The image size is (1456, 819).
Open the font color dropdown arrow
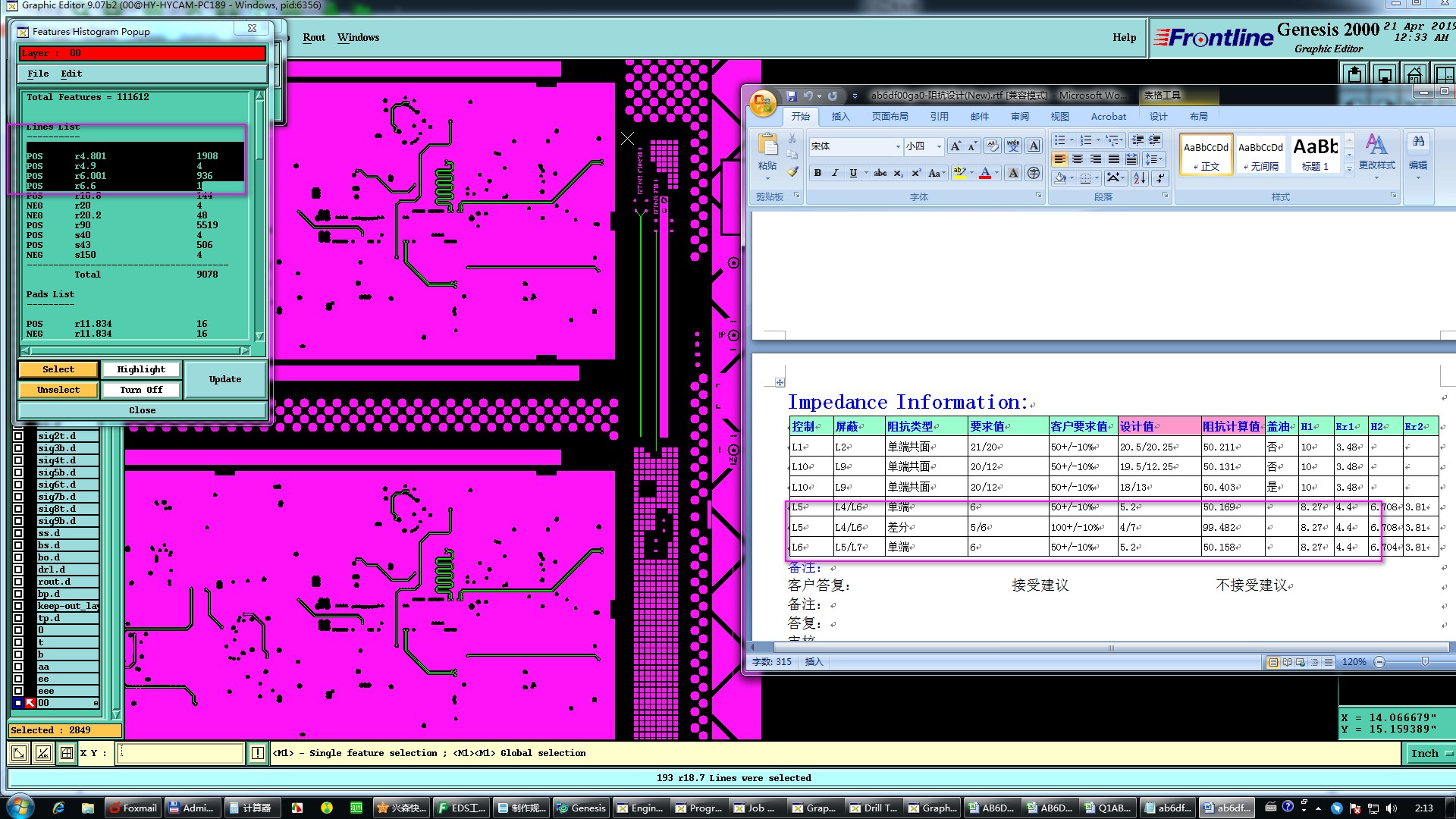click(x=996, y=173)
